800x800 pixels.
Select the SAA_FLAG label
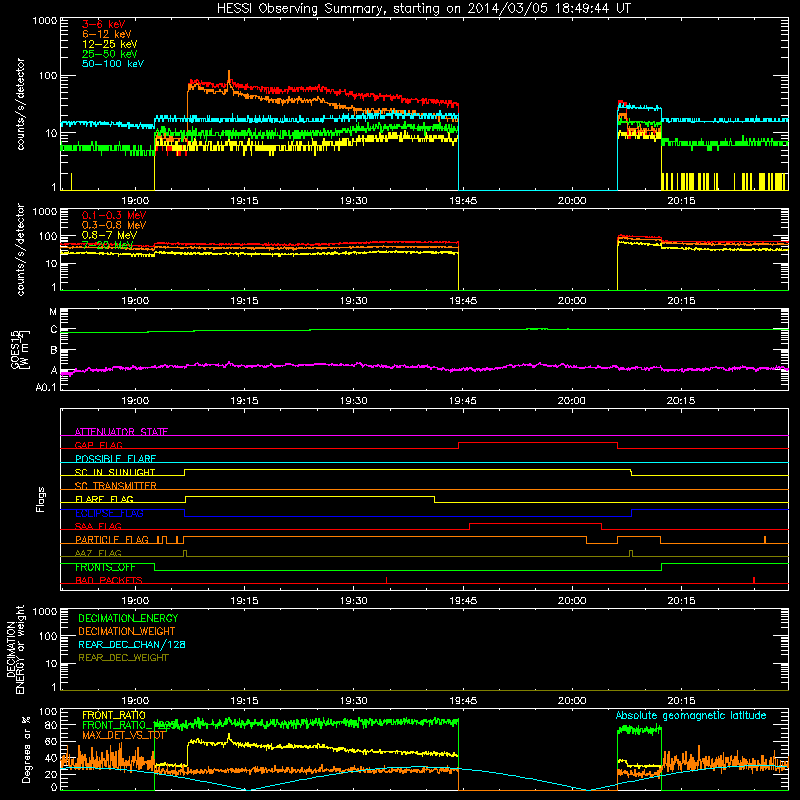tap(98, 526)
